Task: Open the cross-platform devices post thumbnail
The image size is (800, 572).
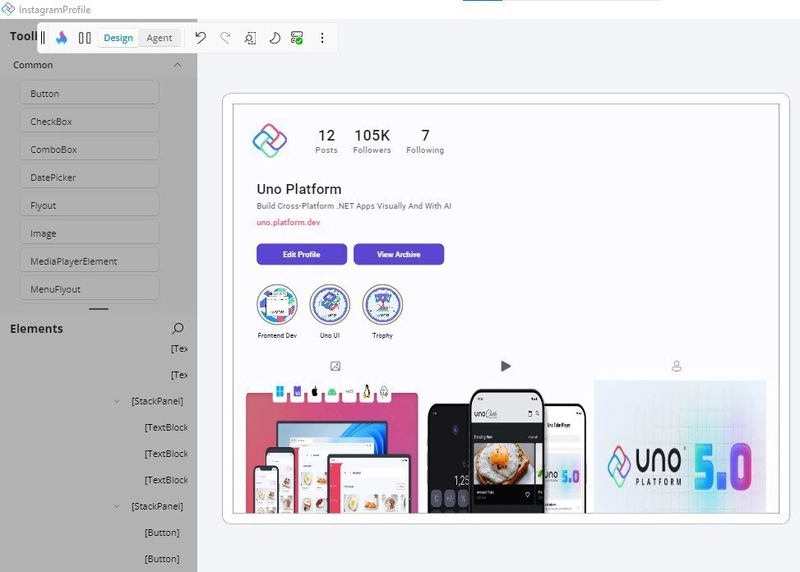Action: 332,447
